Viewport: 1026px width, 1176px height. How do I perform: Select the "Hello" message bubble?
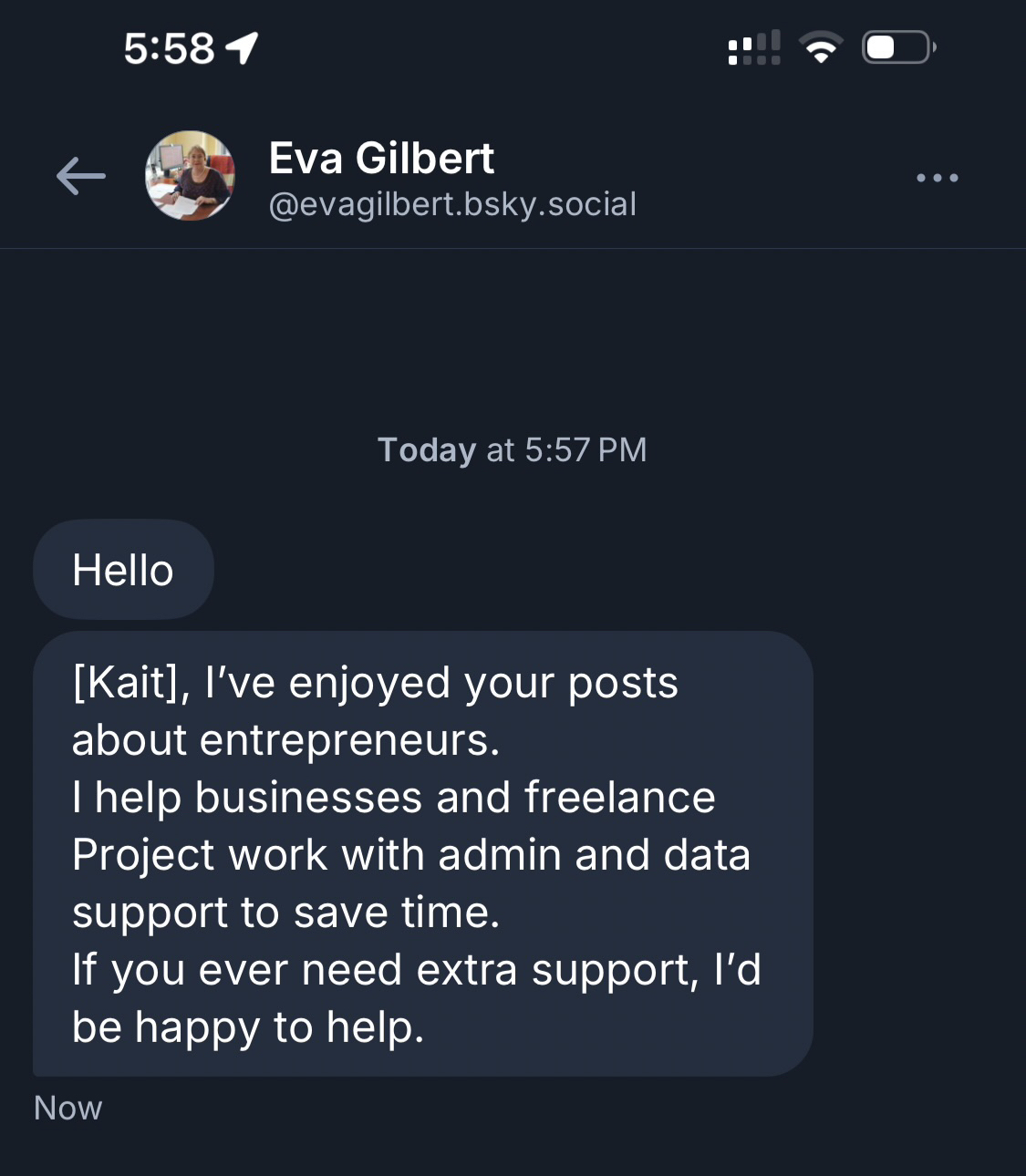[123, 571]
